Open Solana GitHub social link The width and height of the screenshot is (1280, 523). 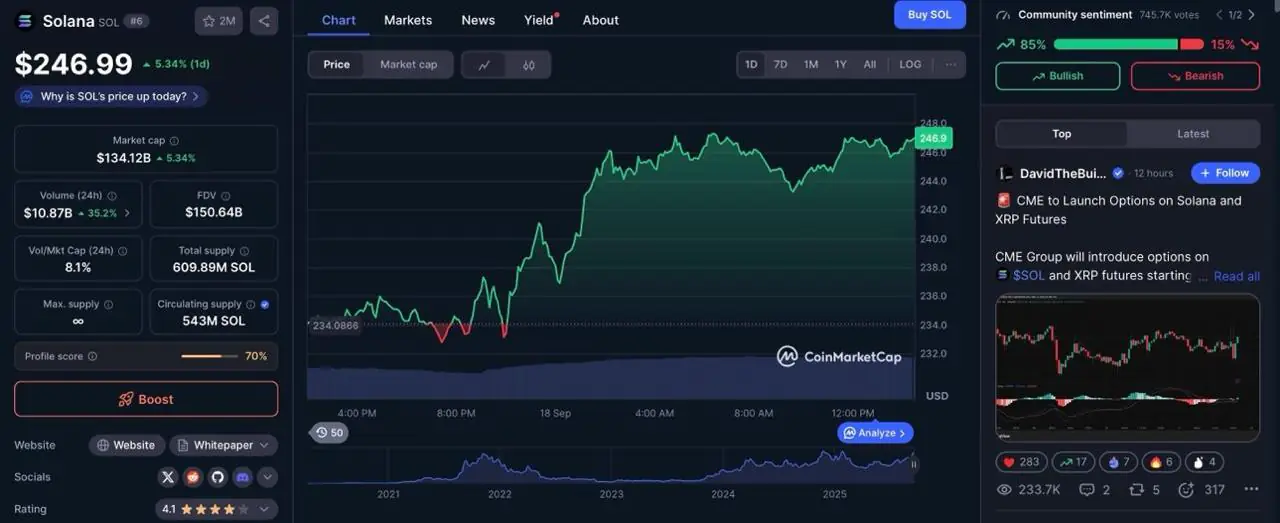pos(217,477)
